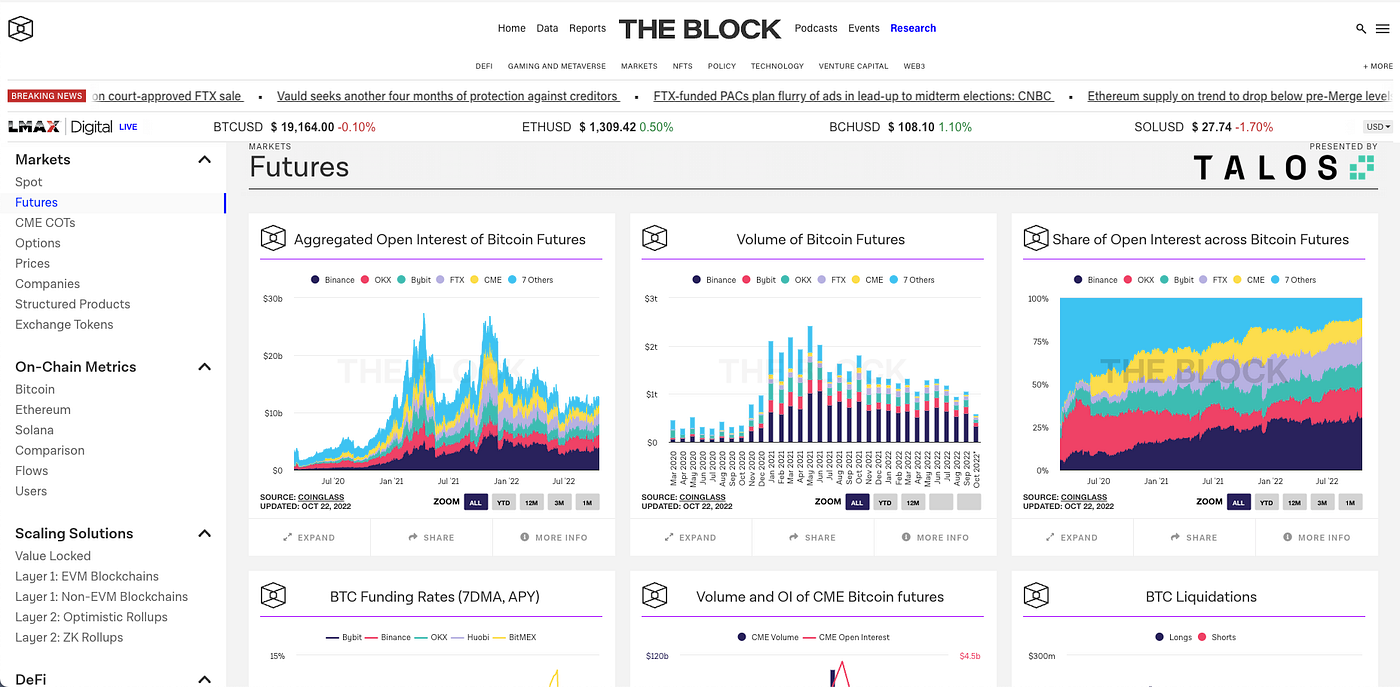
Task: Click the share of open interest chart area
Action: [x=1210, y=384]
